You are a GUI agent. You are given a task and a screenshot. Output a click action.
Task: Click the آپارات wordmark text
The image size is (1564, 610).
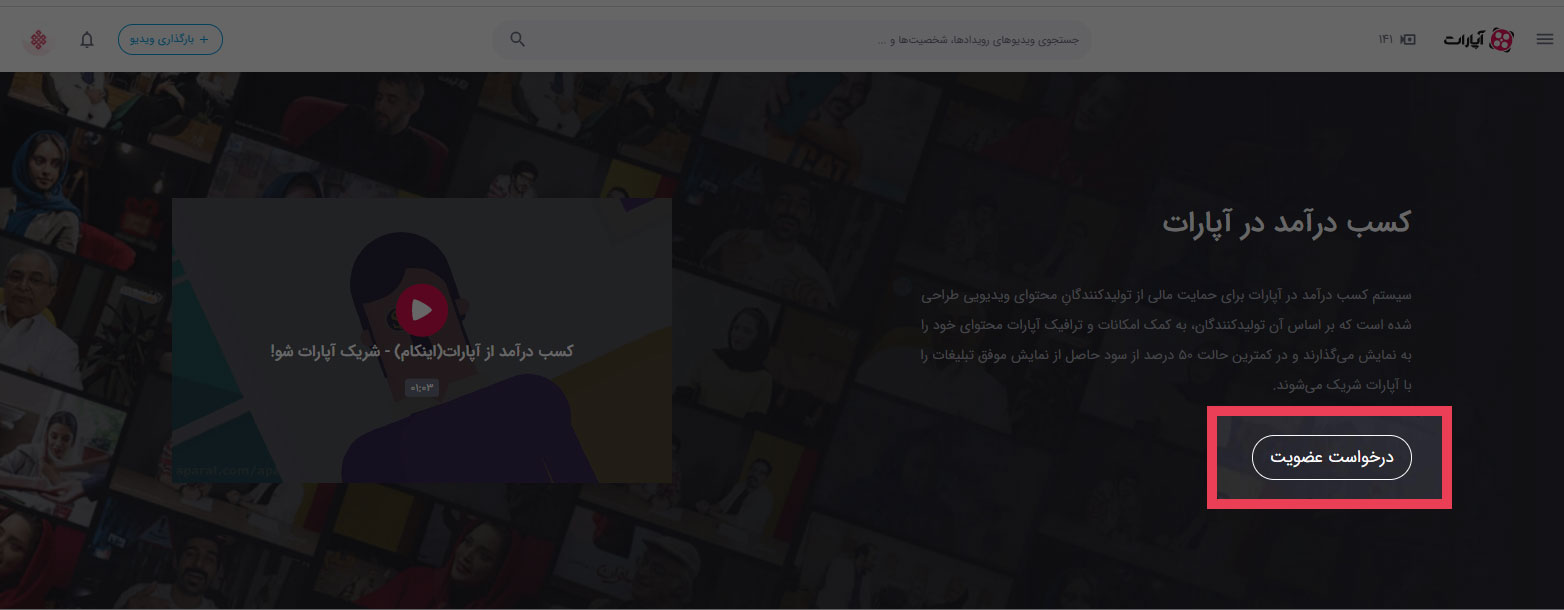1463,40
